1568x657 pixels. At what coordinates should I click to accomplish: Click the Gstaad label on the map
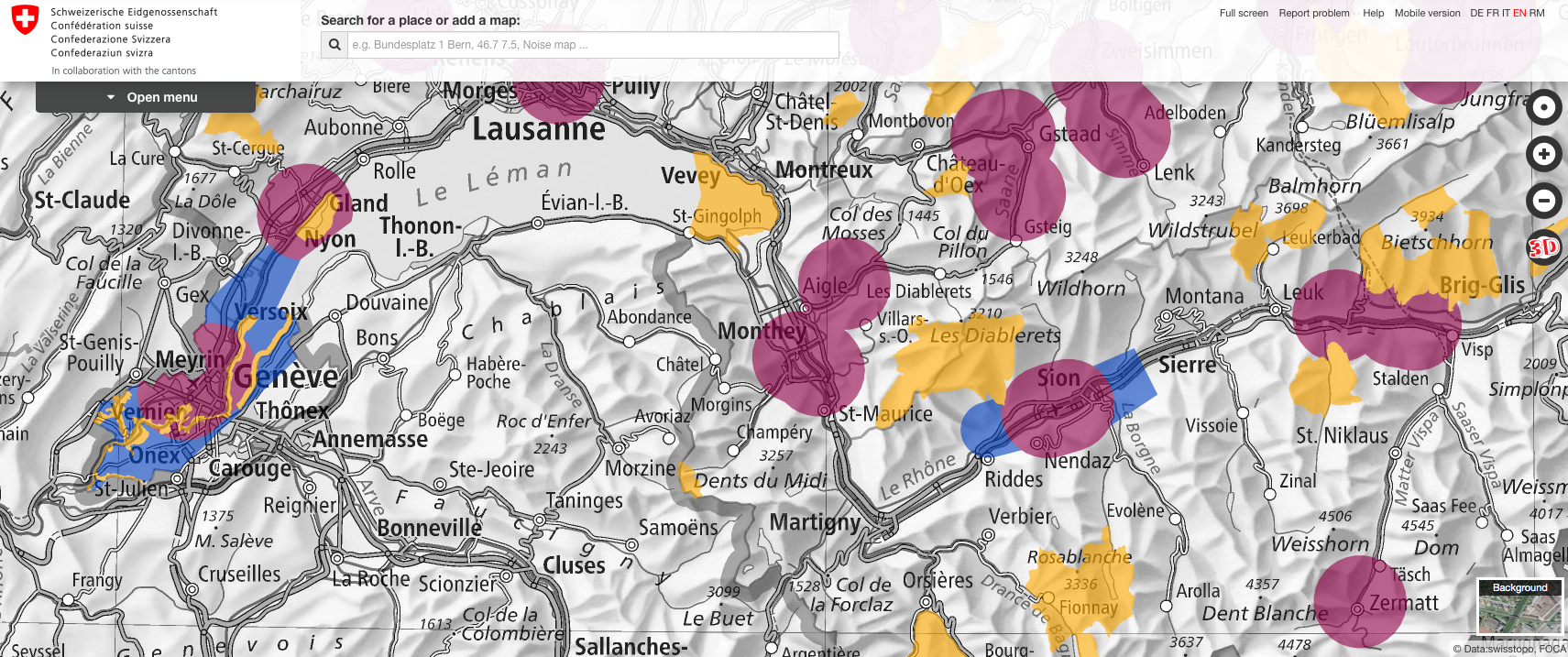click(1069, 135)
